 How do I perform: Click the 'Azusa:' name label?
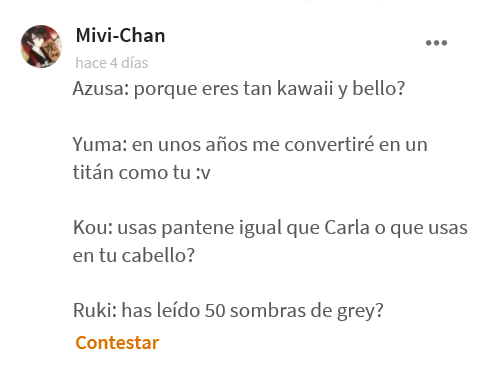tap(101, 89)
